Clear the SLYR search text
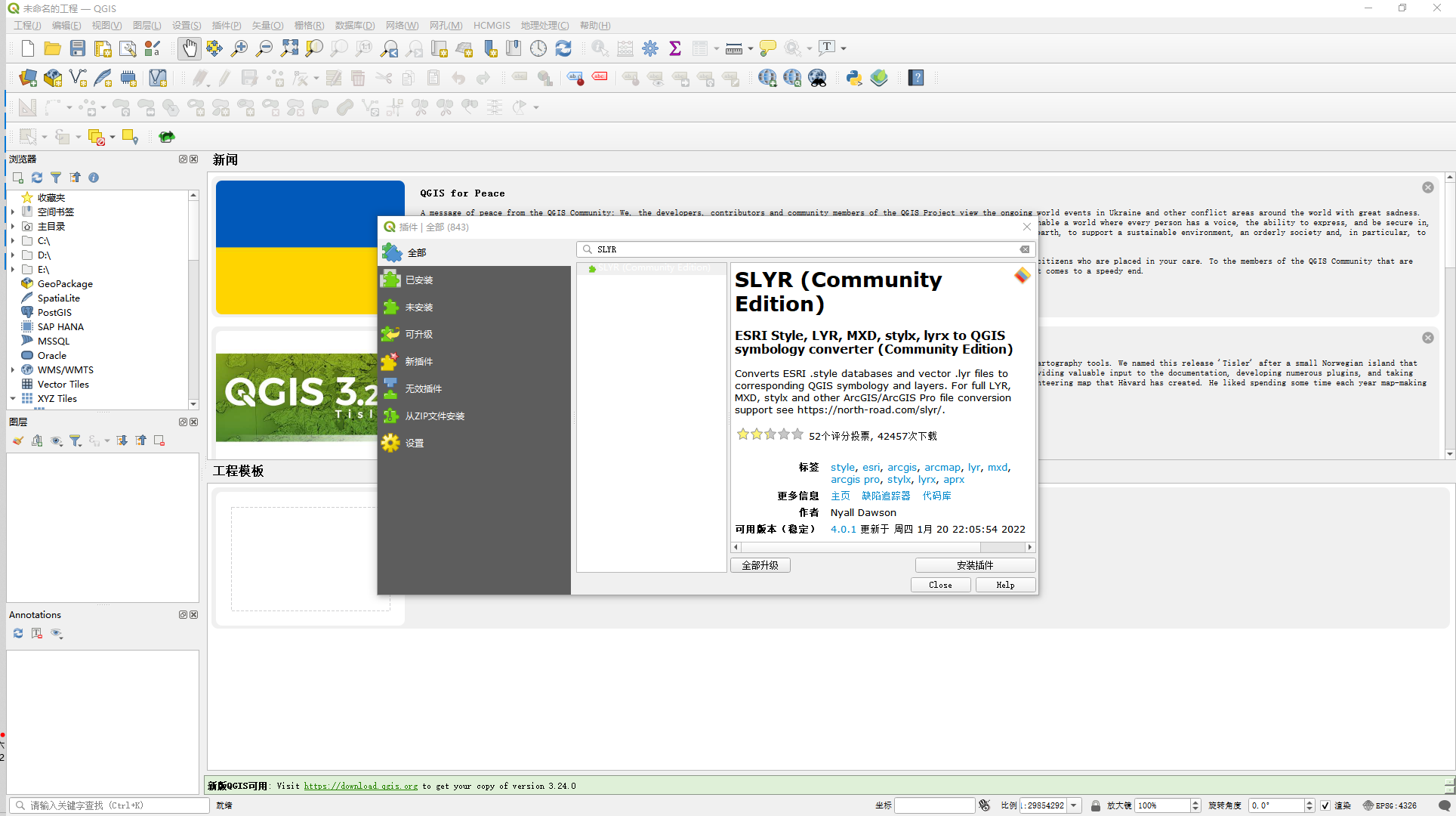 [x=1025, y=249]
